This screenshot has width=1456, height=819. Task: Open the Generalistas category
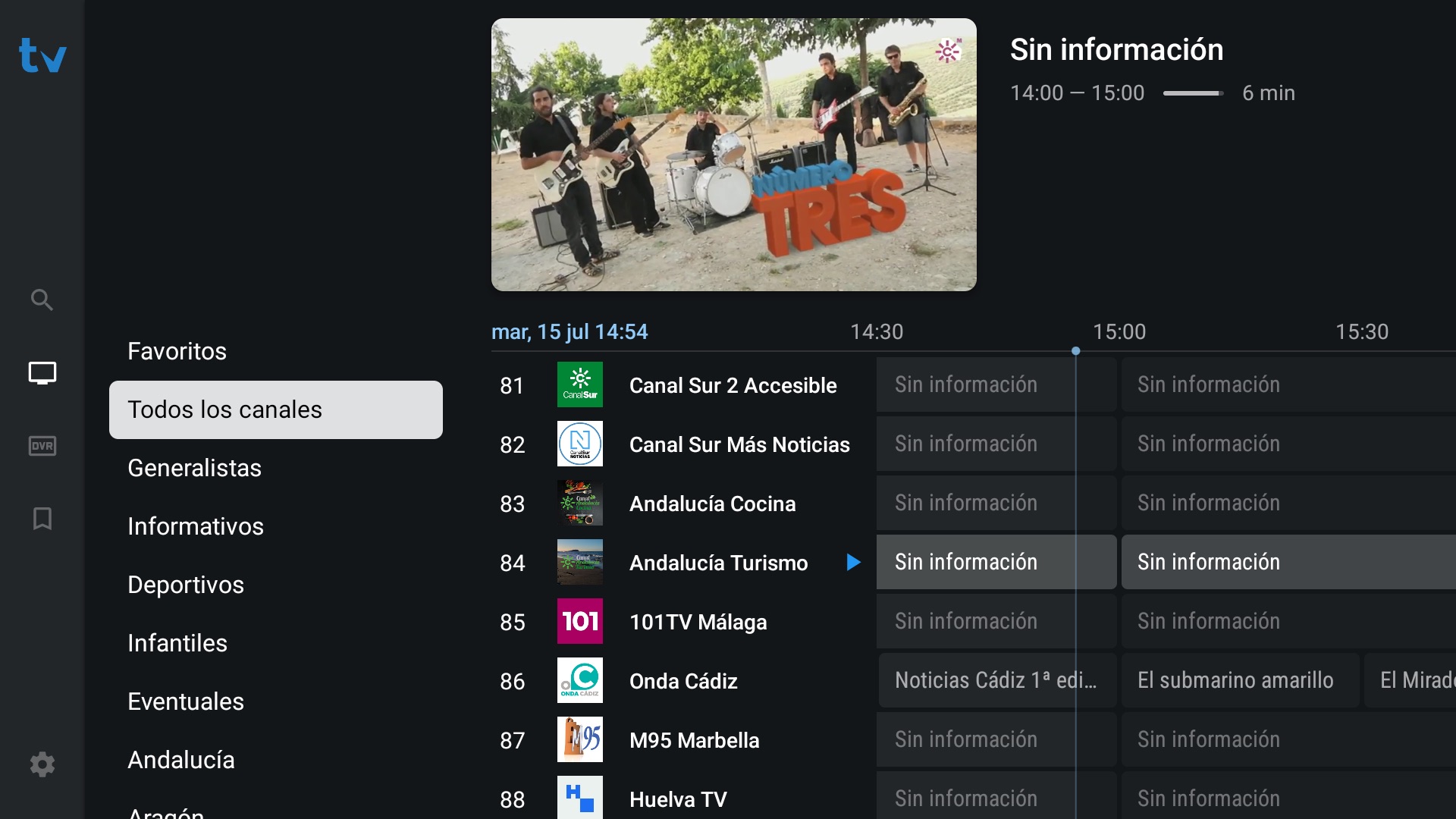coord(276,468)
